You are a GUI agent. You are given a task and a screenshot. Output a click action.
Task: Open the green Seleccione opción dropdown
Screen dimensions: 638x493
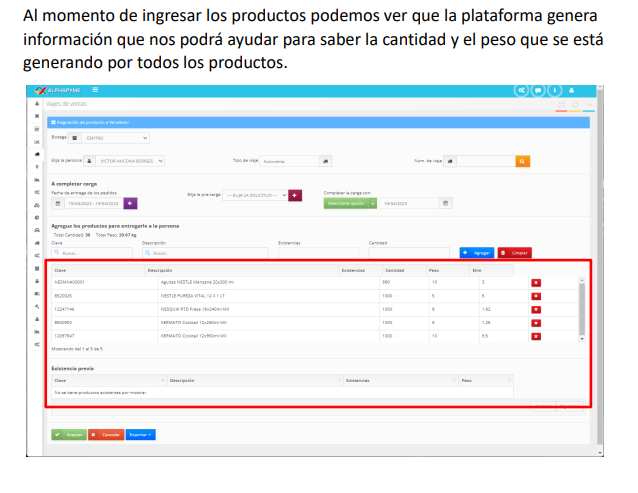point(351,203)
